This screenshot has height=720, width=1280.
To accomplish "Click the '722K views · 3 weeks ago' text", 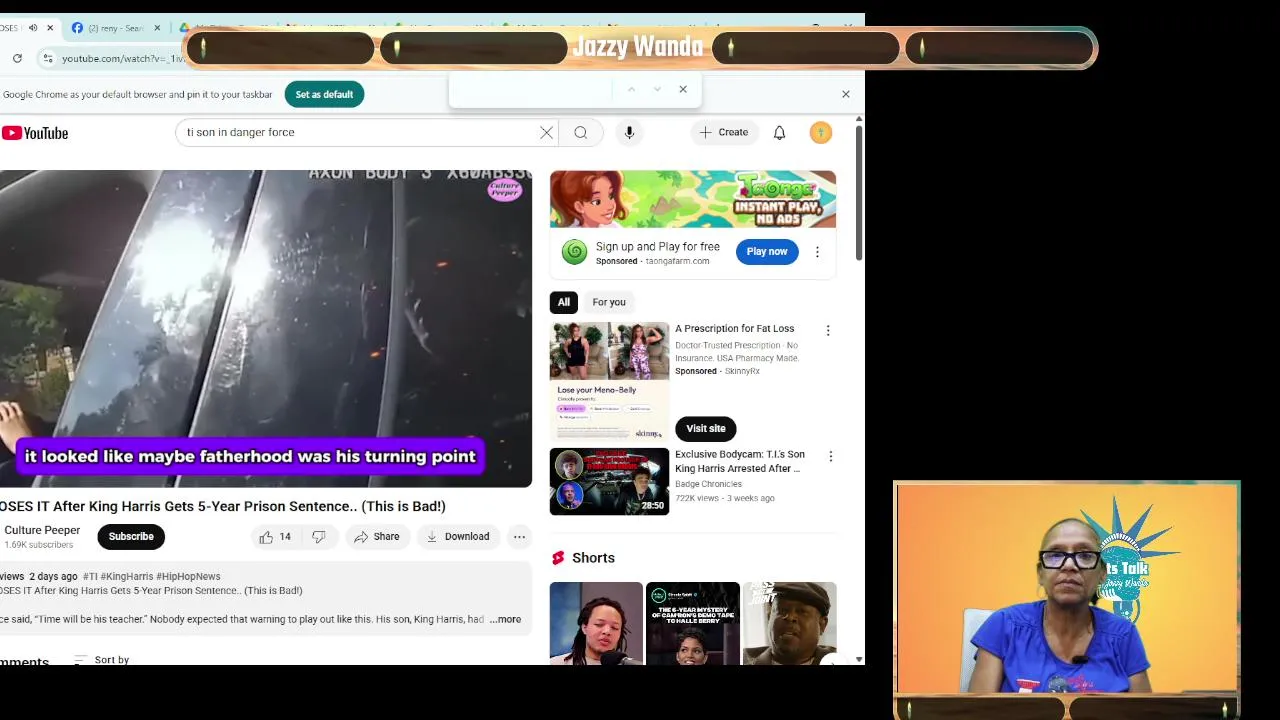I will point(725,498).
